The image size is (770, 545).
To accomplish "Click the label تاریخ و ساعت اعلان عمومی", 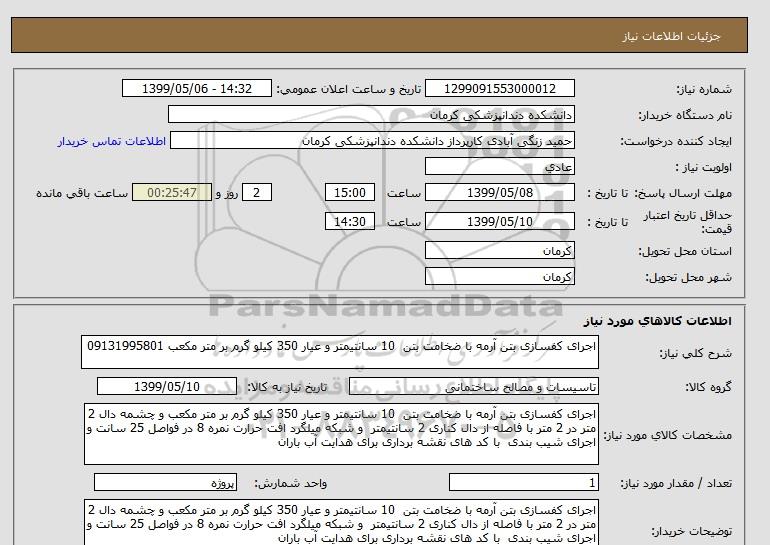I will click(349, 89).
